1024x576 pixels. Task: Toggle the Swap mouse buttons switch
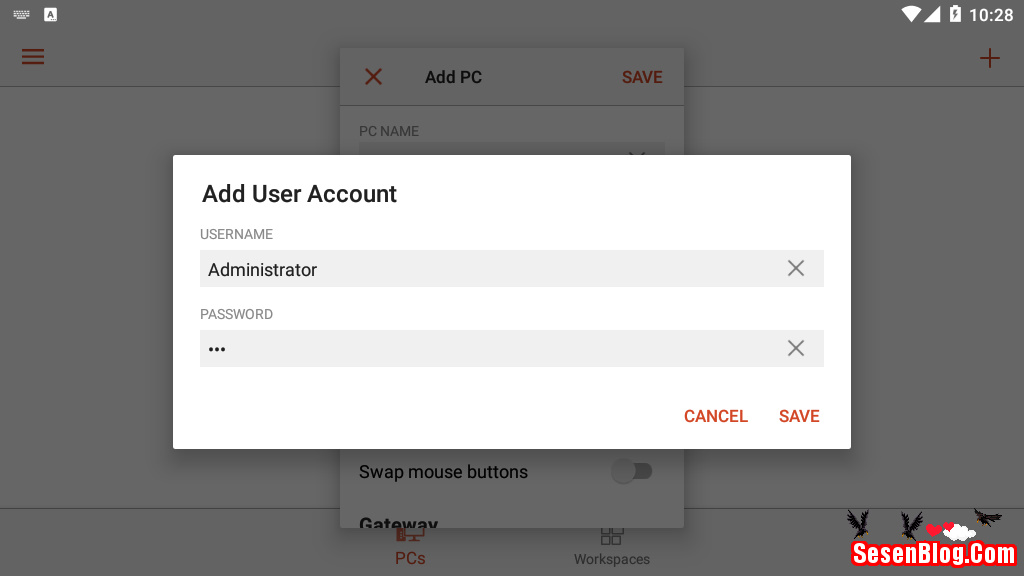tap(632, 471)
